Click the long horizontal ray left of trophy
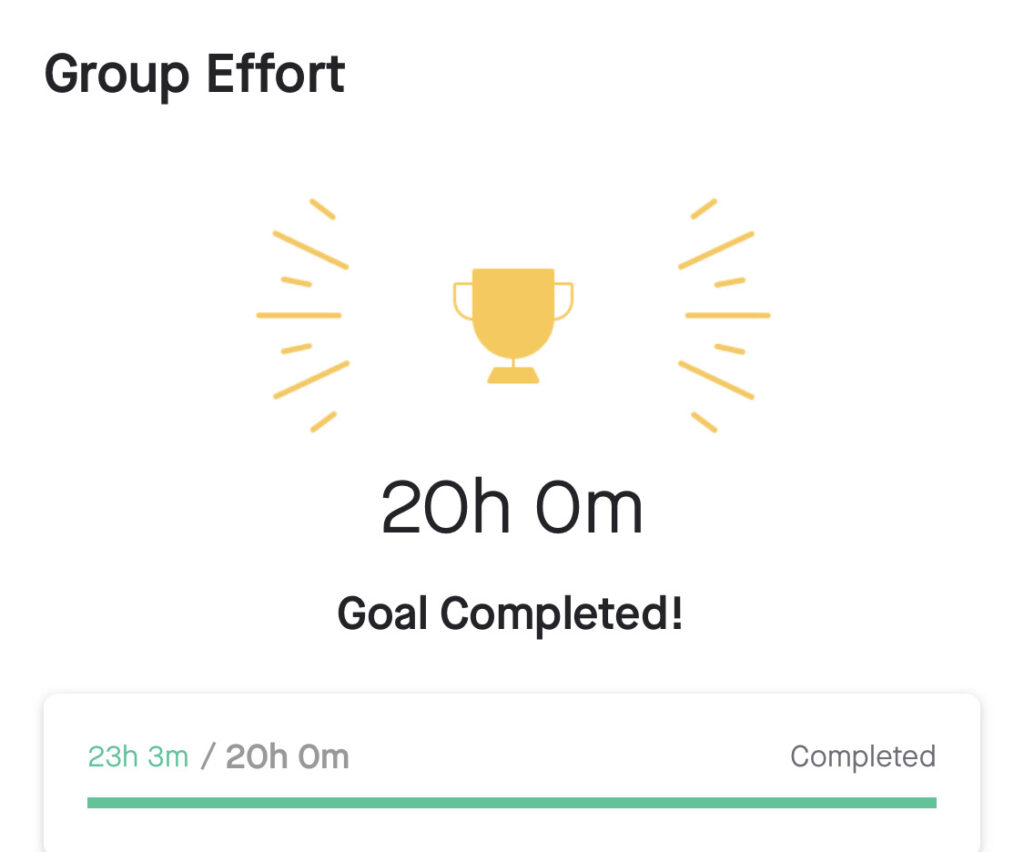The width and height of the screenshot is (1024, 852). (x=299, y=315)
